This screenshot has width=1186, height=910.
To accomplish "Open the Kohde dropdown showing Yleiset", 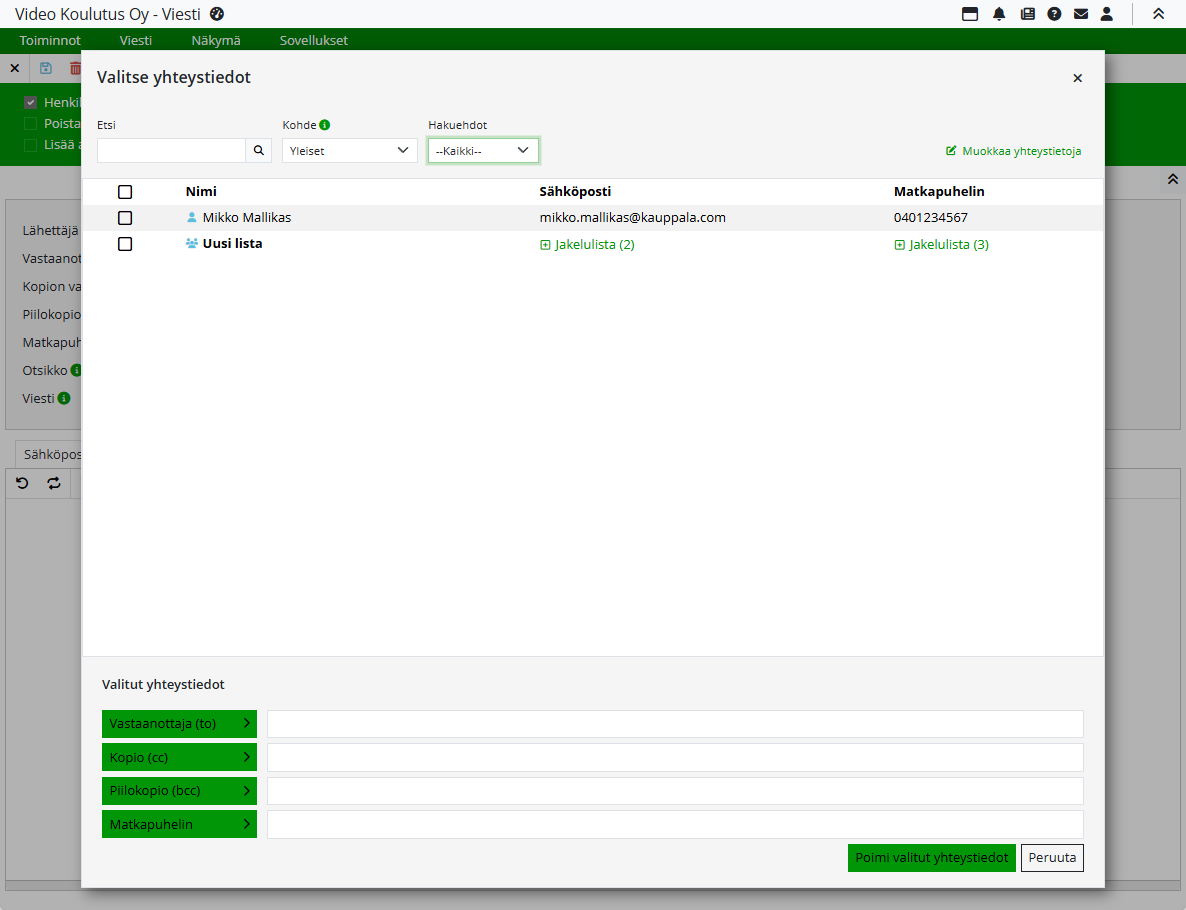I will click(349, 150).
